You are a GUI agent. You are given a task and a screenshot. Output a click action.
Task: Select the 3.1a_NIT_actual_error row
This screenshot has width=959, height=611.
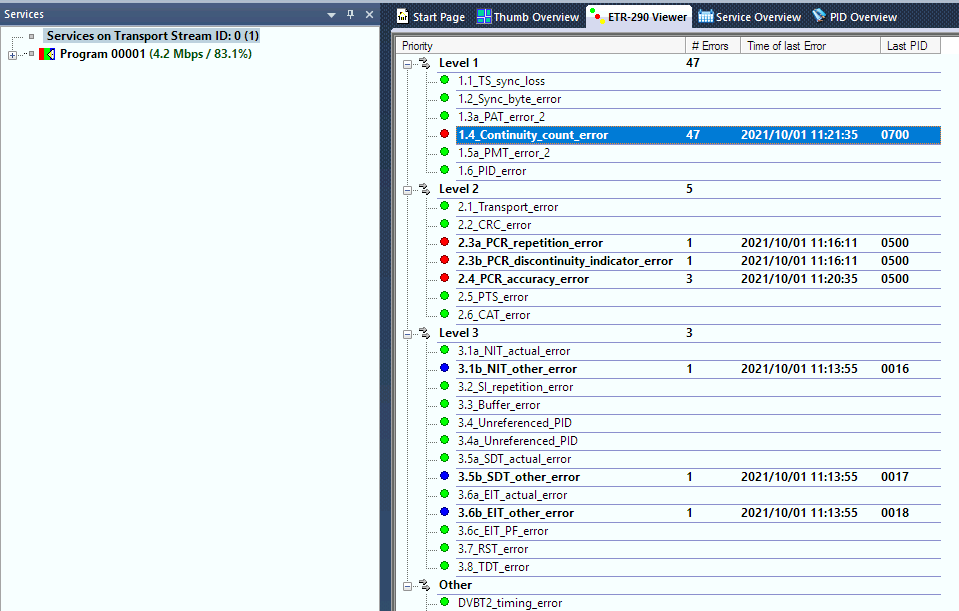(698, 351)
